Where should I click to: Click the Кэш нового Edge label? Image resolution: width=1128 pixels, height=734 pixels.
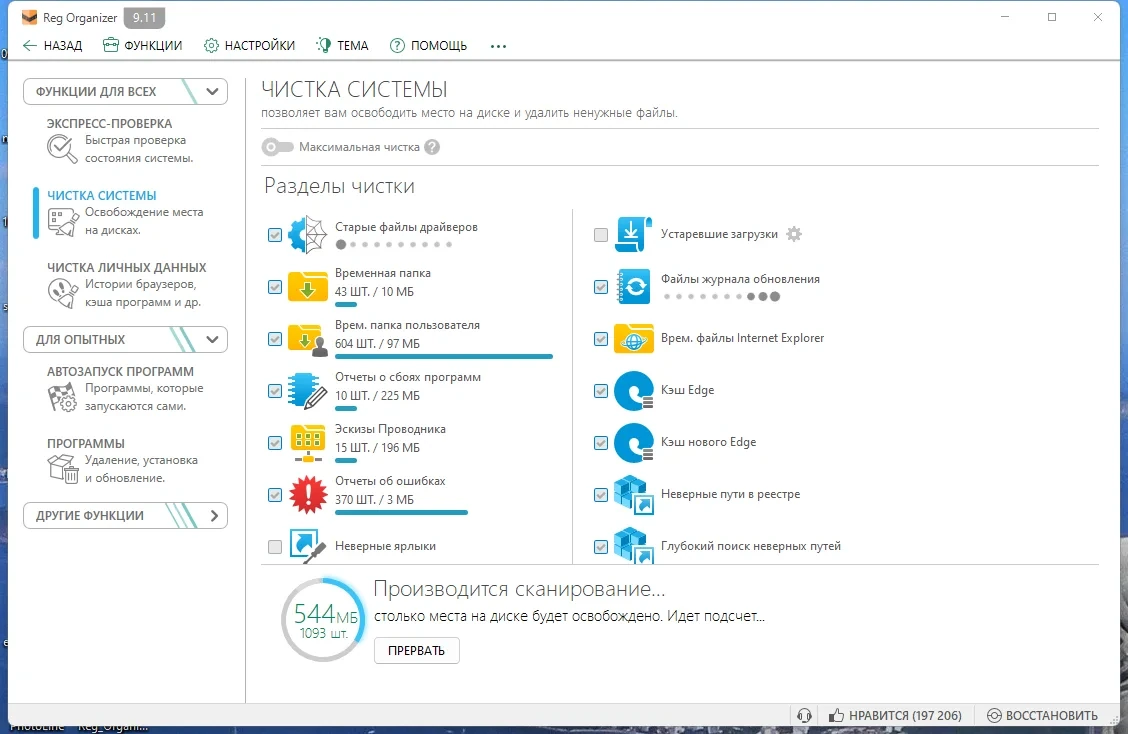point(709,442)
